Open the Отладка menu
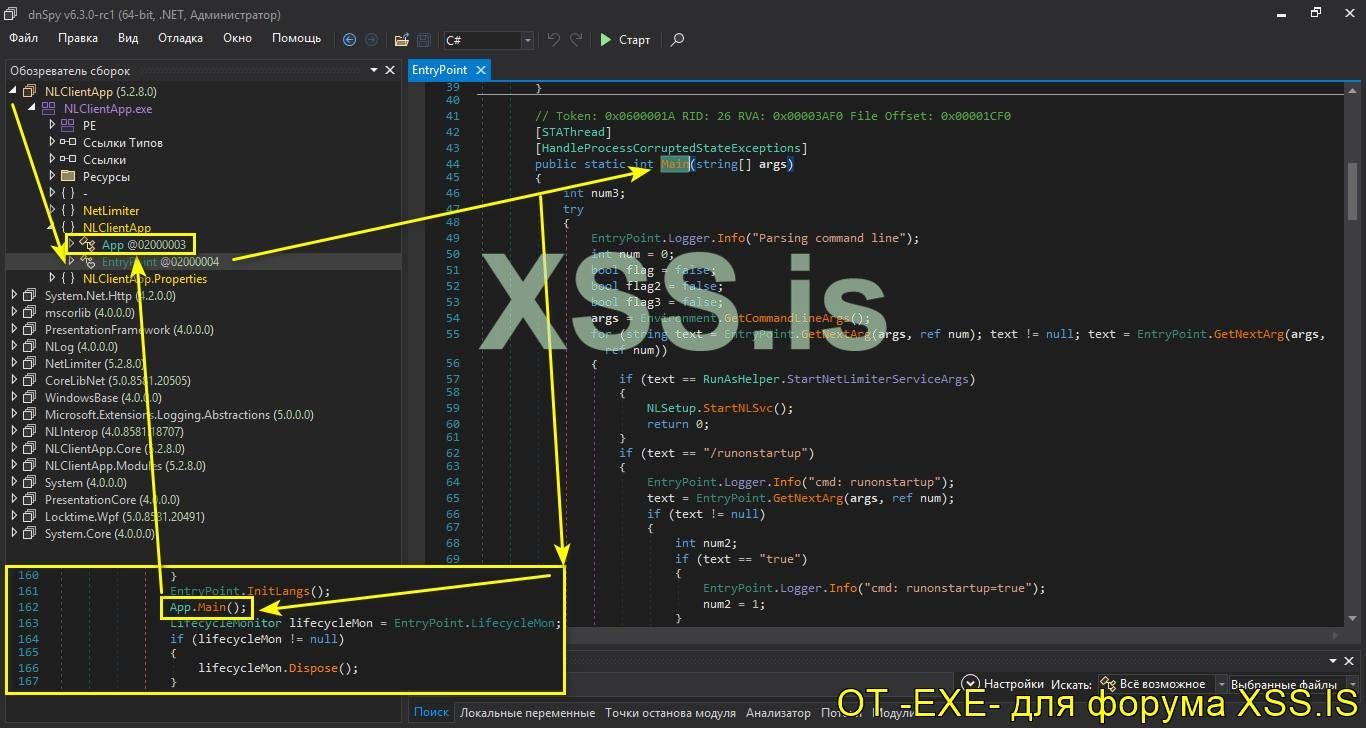This screenshot has width=1366, height=729. (180, 38)
